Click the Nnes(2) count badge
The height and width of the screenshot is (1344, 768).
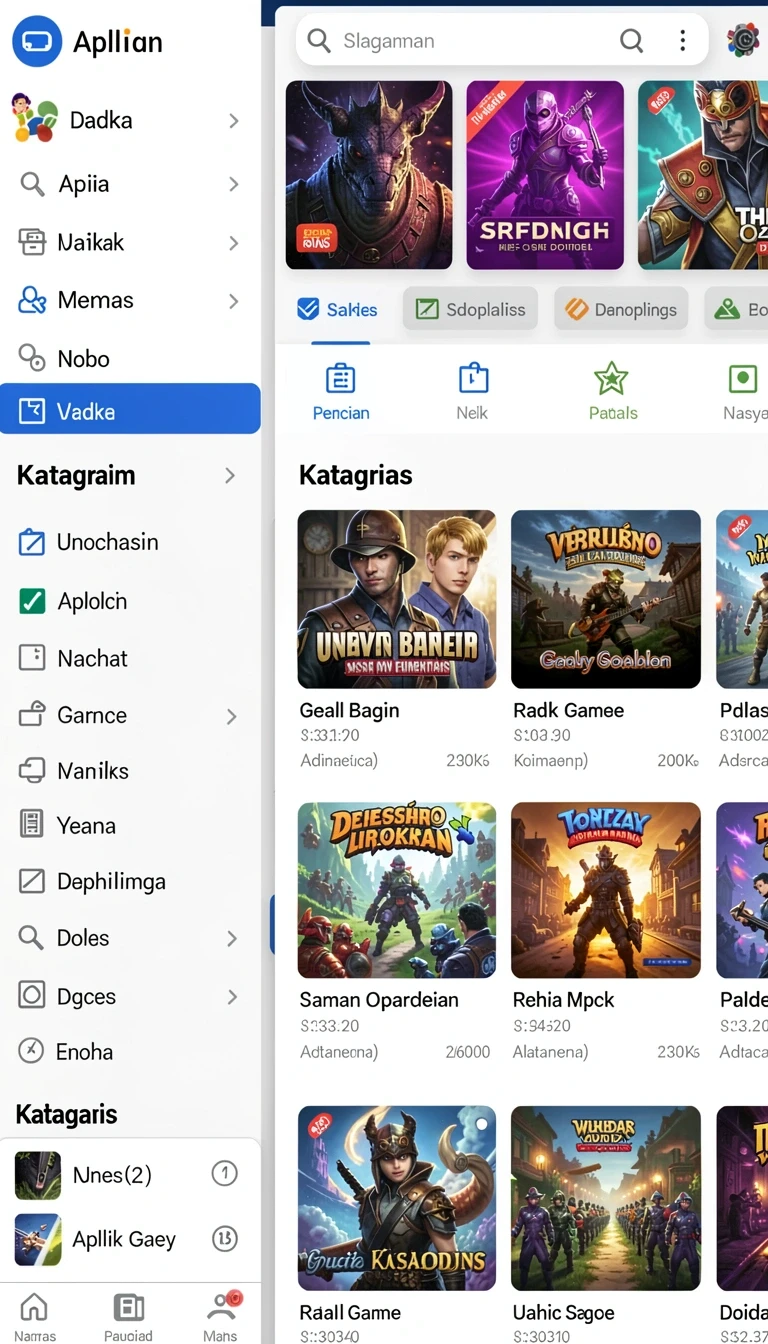(224, 1174)
